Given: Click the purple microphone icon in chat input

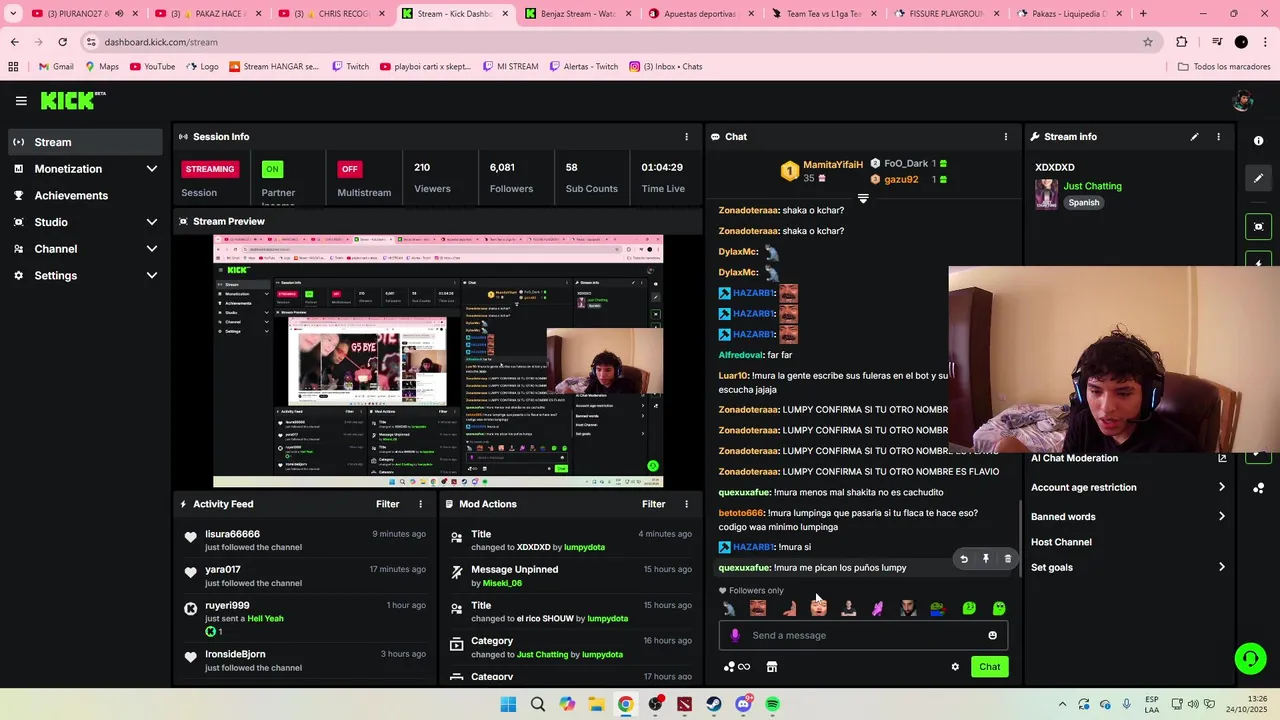Looking at the screenshot, I should point(735,635).
